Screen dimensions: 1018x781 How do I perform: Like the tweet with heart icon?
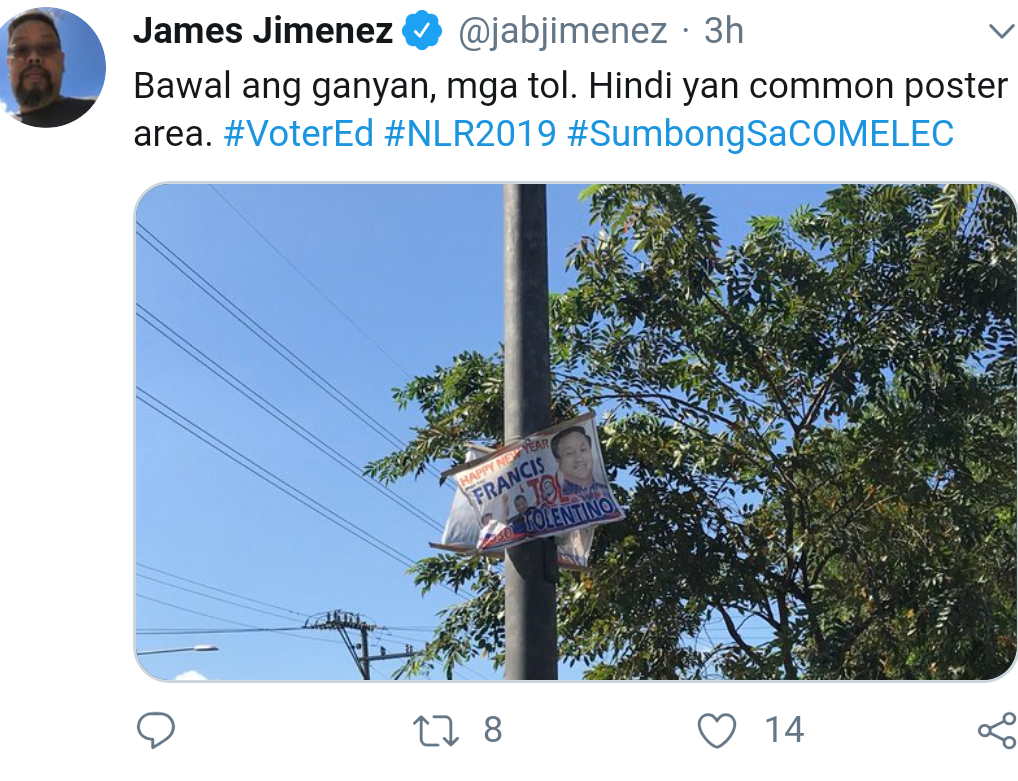(717, 730)
